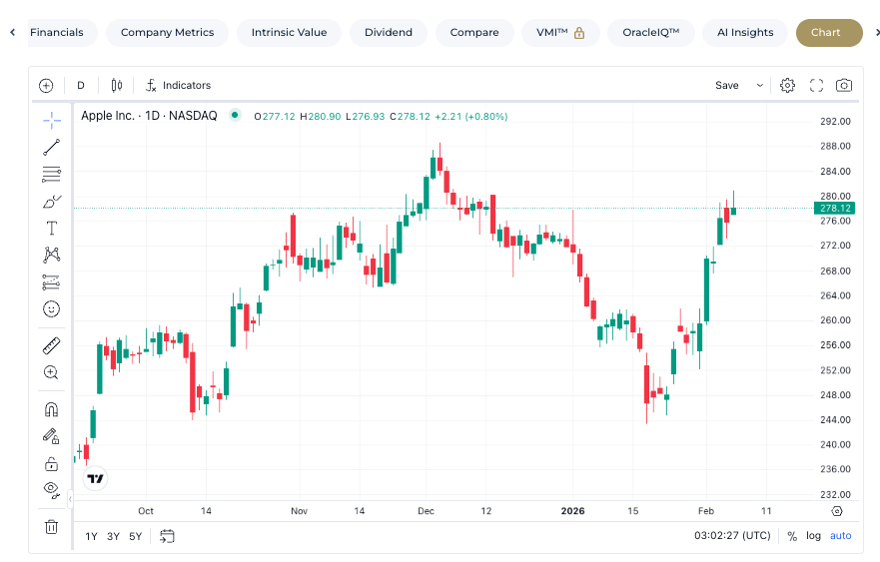Select the Trend Line drawing tool
The height and width of the screenshot is (562, 880).
[51, 147]
